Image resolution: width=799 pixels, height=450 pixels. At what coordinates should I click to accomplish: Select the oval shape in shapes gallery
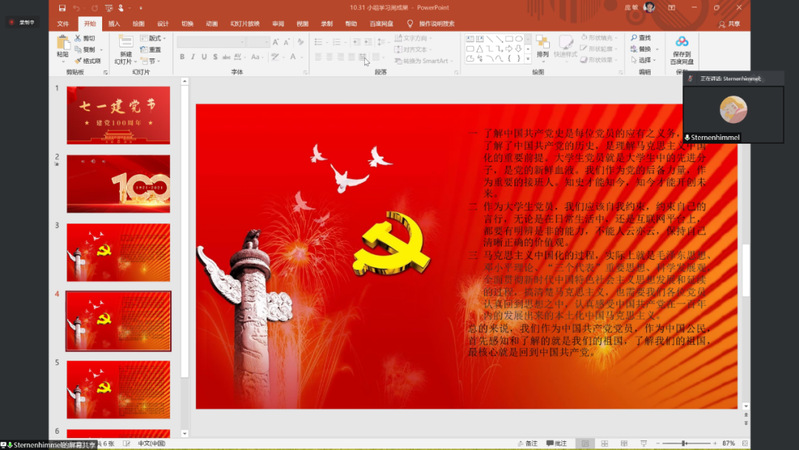click(519, 39)
